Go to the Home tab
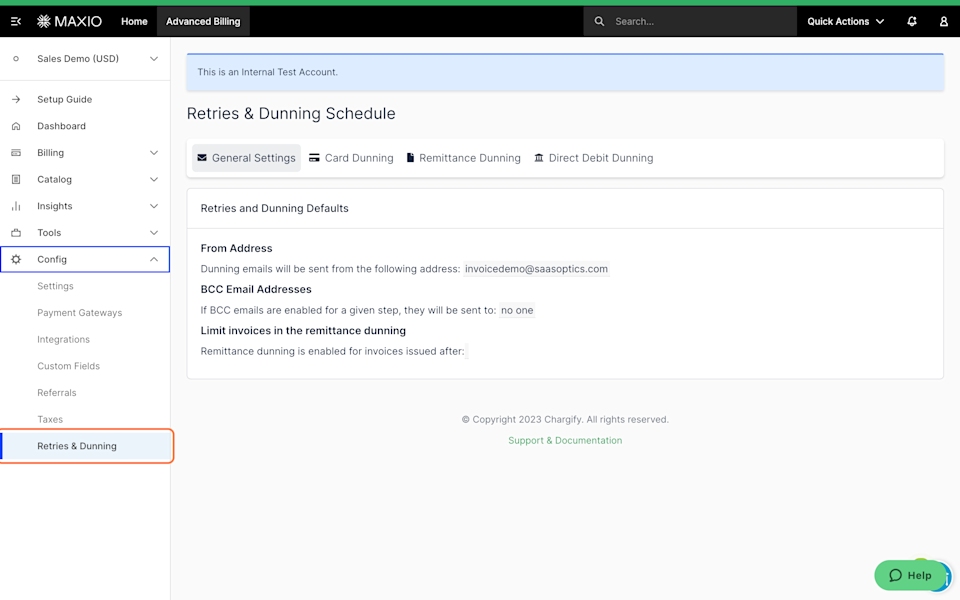 pos(134,21)
